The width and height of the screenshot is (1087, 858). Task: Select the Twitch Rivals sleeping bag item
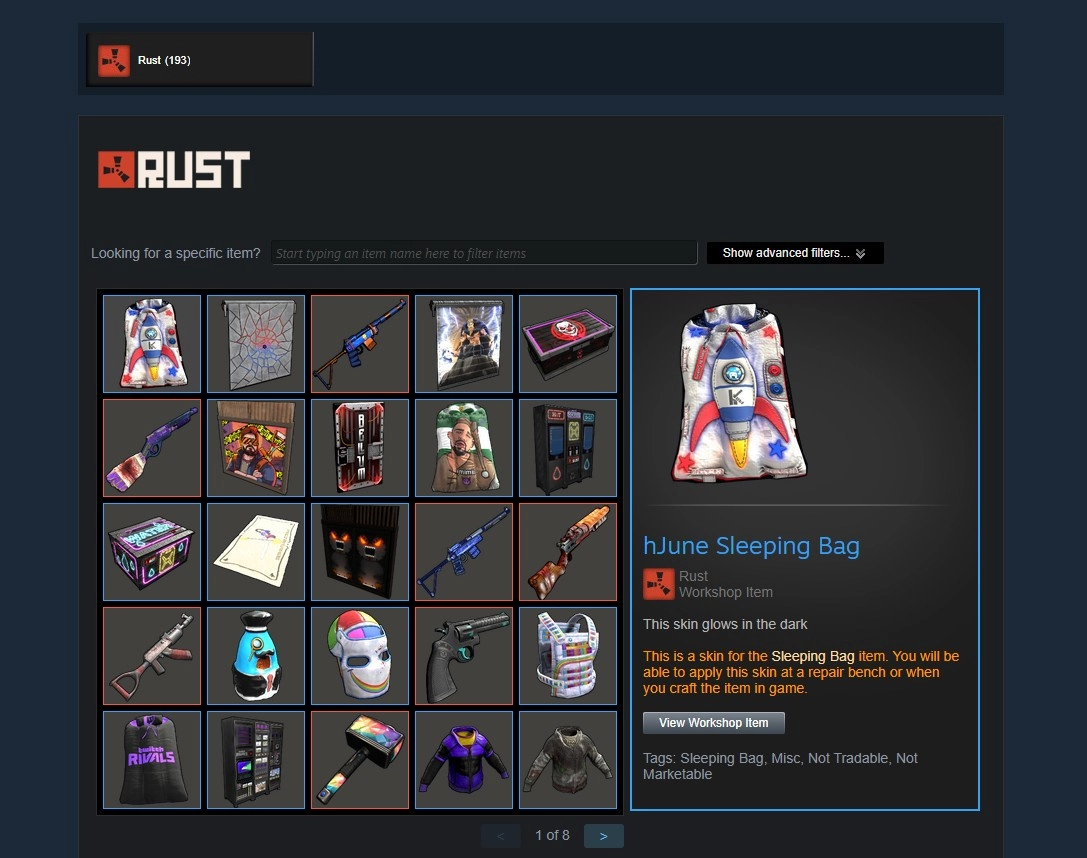click(152, 760)
